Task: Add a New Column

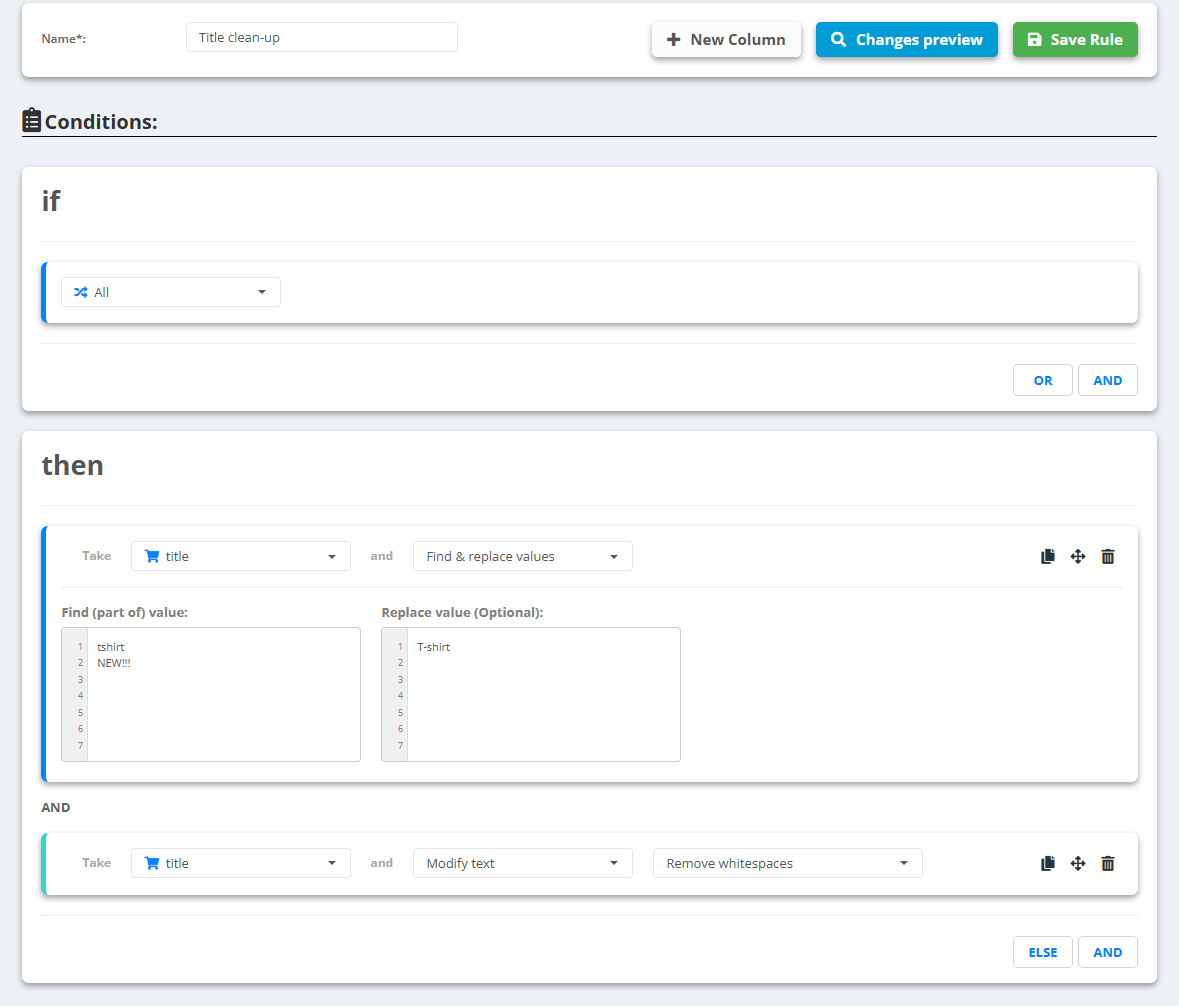Action: [726, 39]
